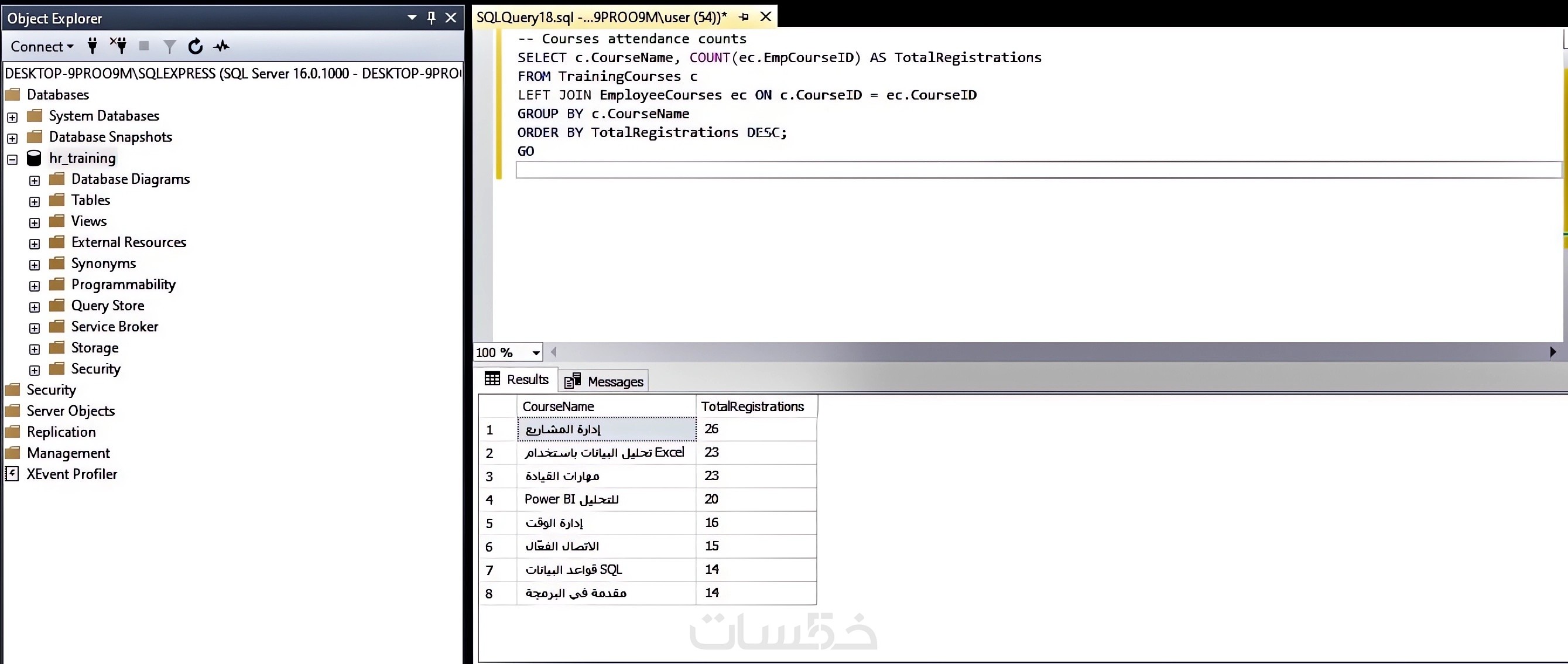Click the Stop square icon in Object Explorer

coord(144,46)
